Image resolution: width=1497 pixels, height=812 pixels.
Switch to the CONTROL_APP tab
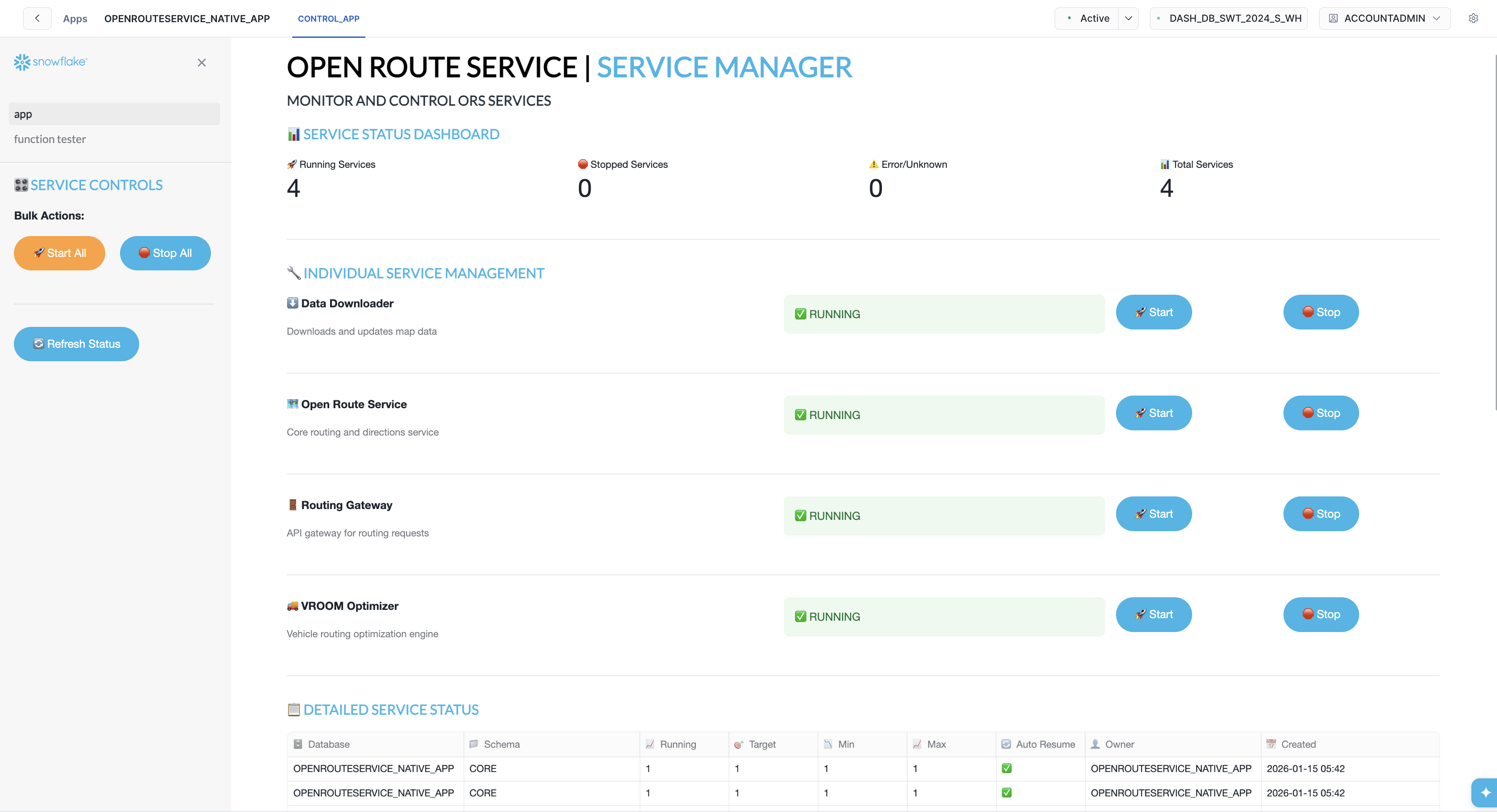pyautogui.click(x=328, y=18)
